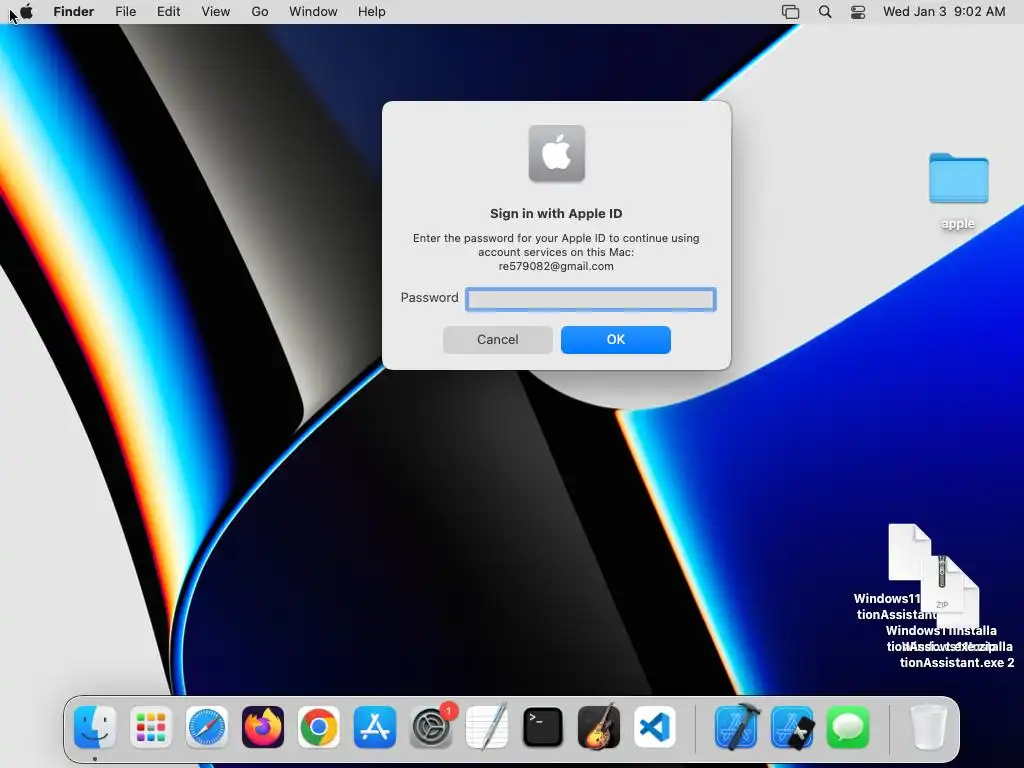This screenshot has width=1024, height=768.
Task: Select the apple folder on desktop
Action: (x=958, y=178)
